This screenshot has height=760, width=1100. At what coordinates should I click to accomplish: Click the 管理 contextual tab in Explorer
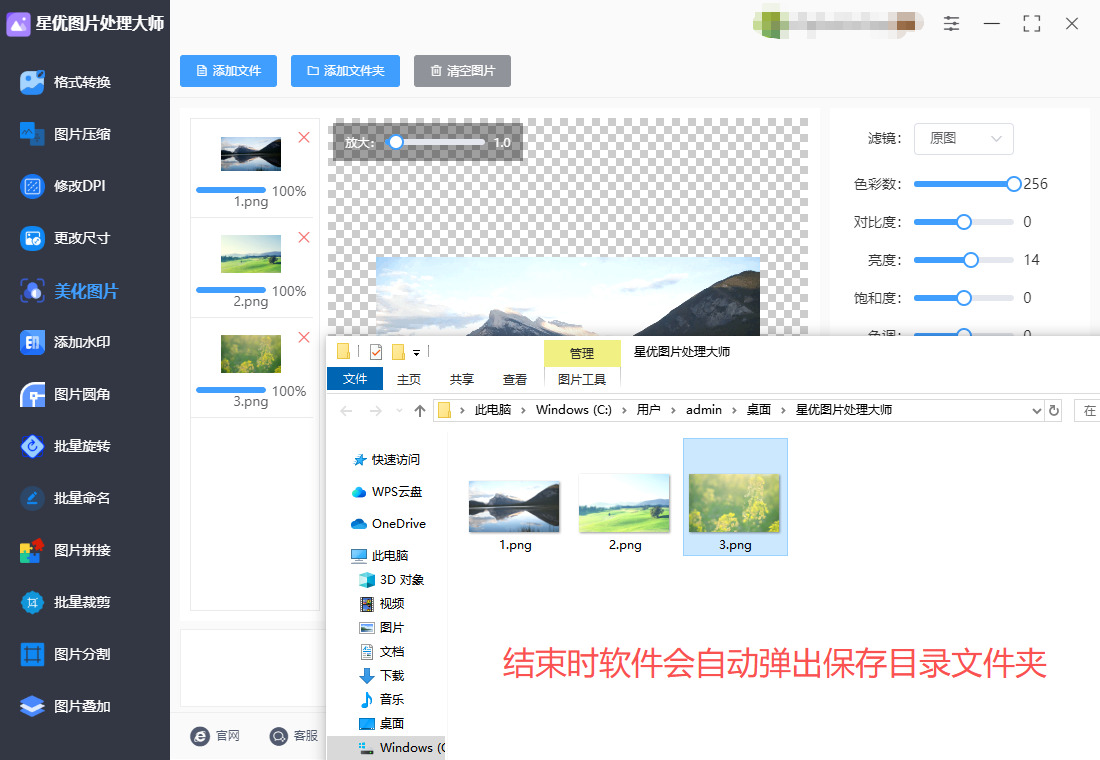point(582,353)
